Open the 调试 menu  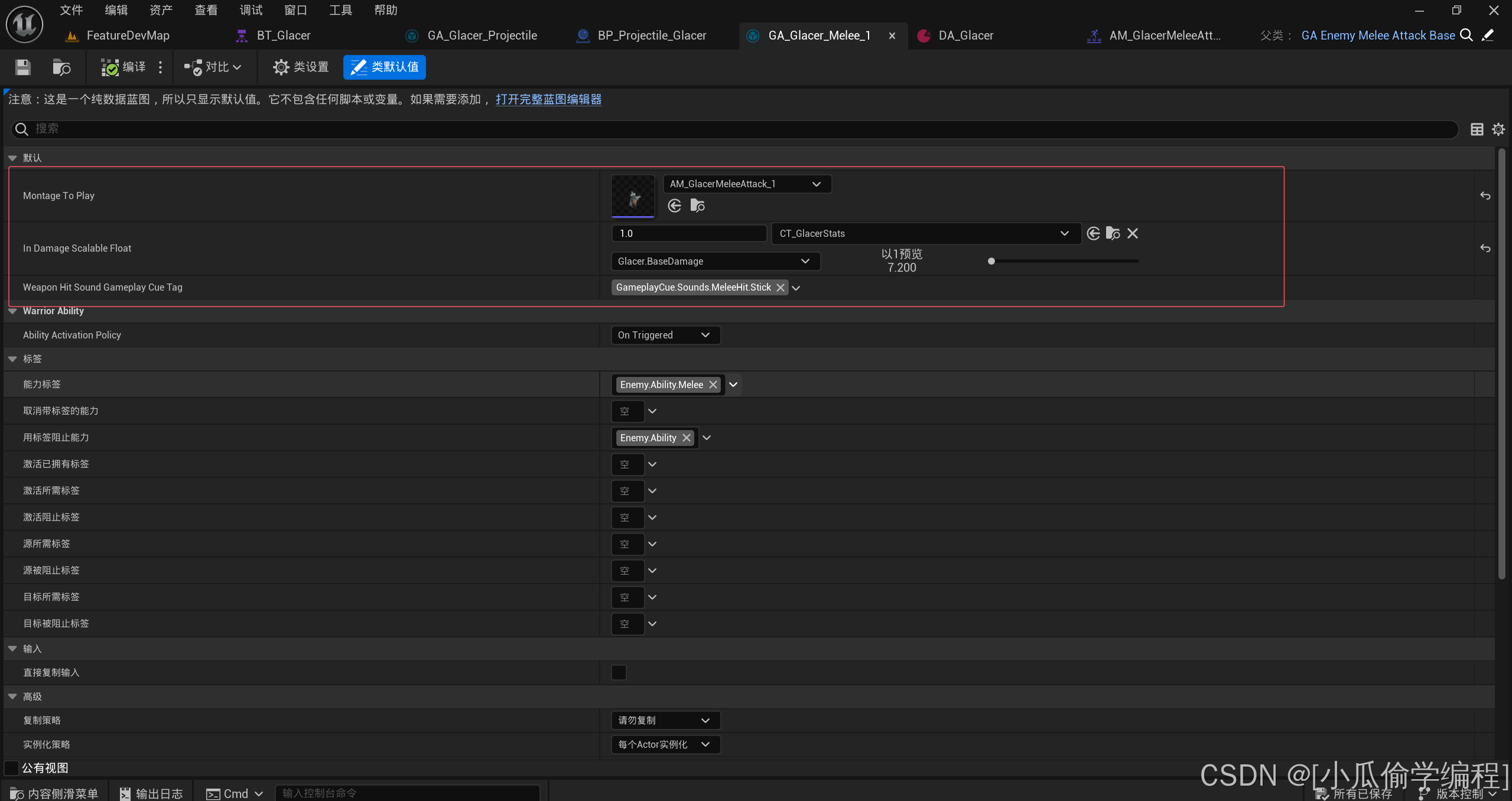coord(251,10)
